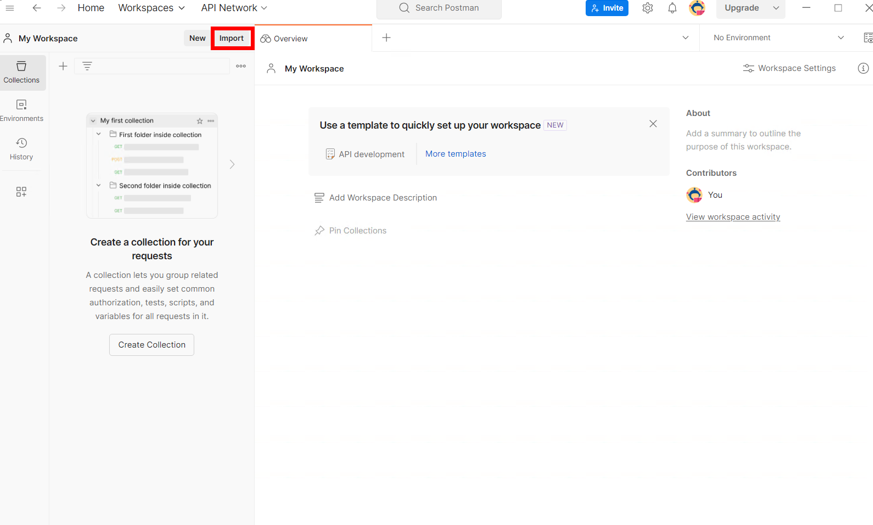The height and width of the screenshot is (525, 873).
Task: Open the notifications bell icon
Action: [x=672, y=8]
